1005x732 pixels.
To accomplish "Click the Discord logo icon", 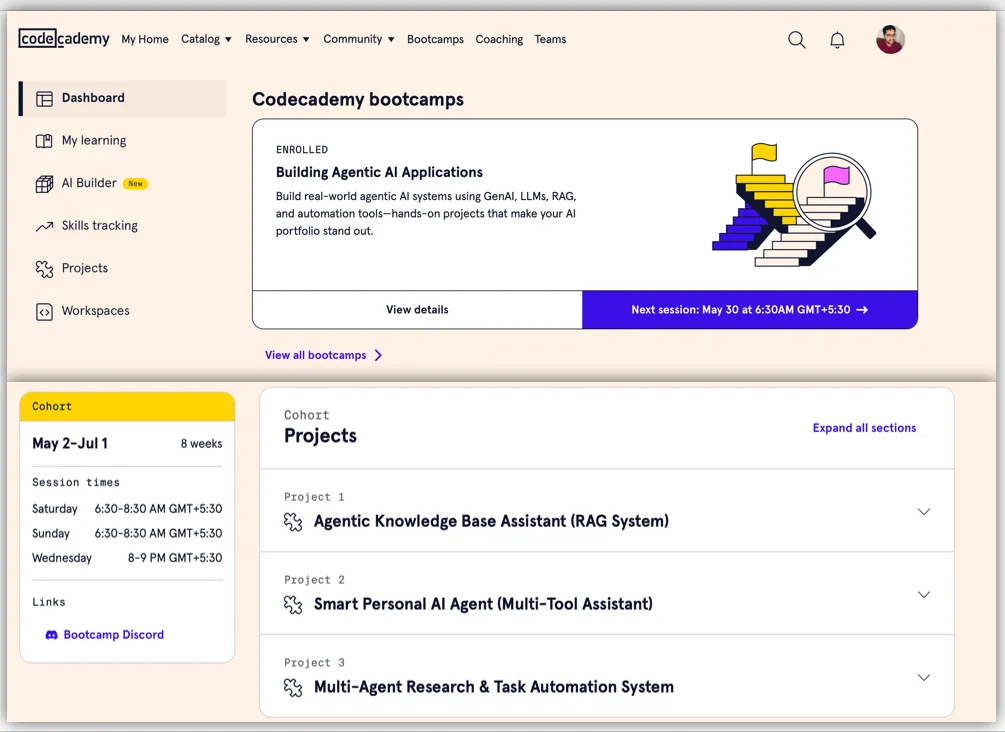I will 51,635.
